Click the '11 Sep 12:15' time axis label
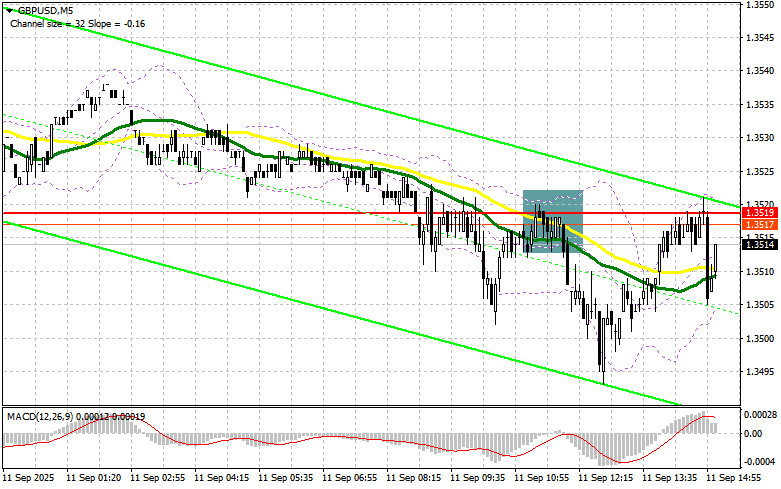781x489 pixels. pos(605,478)
